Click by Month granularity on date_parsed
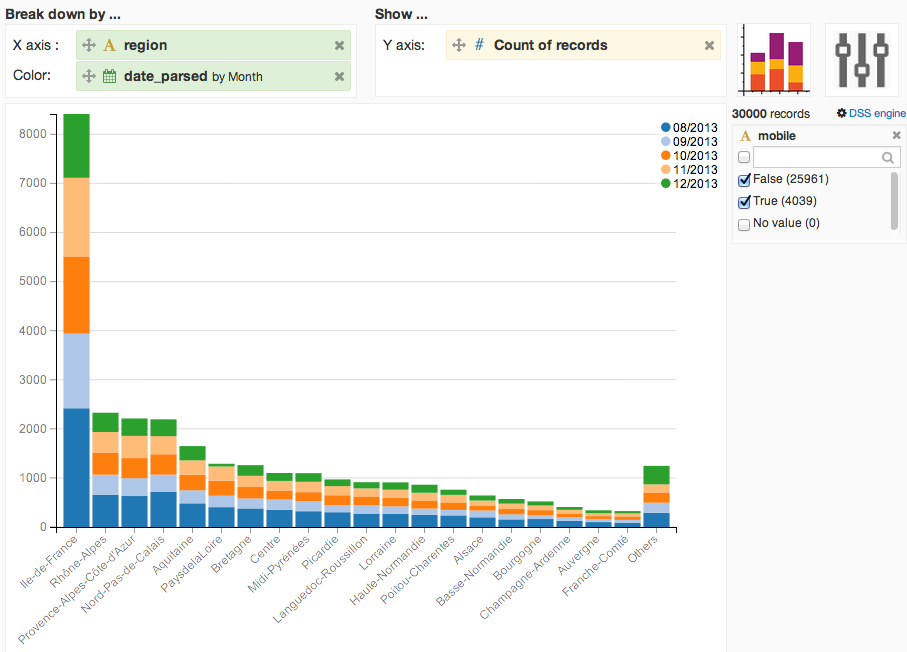This screenshot has height=652, width=907. [x=237, y=77]
